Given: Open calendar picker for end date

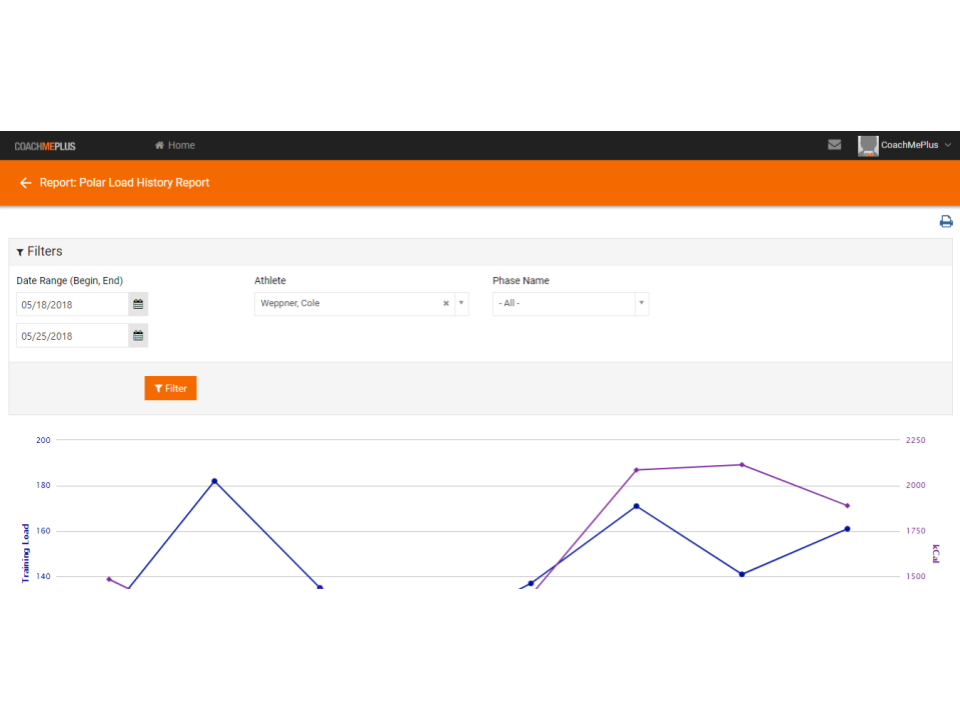Looking at the screenshot, I should (138, 336).
